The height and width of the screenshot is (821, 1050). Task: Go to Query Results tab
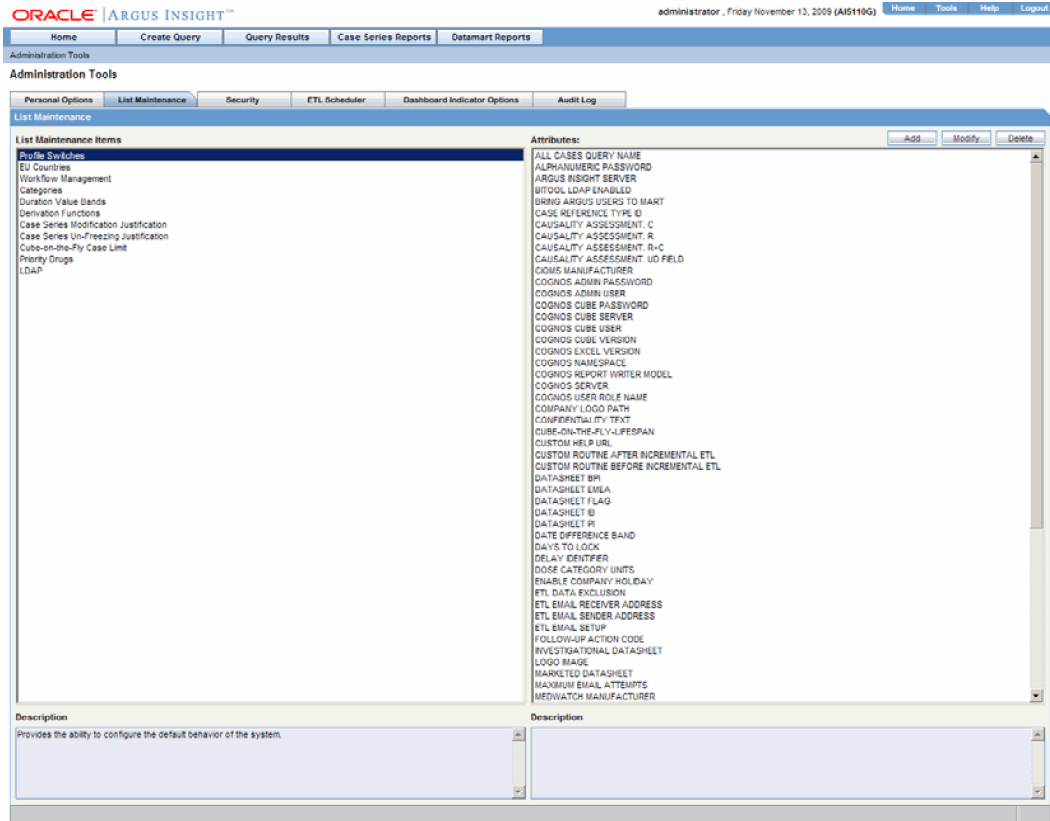point(277,37)
